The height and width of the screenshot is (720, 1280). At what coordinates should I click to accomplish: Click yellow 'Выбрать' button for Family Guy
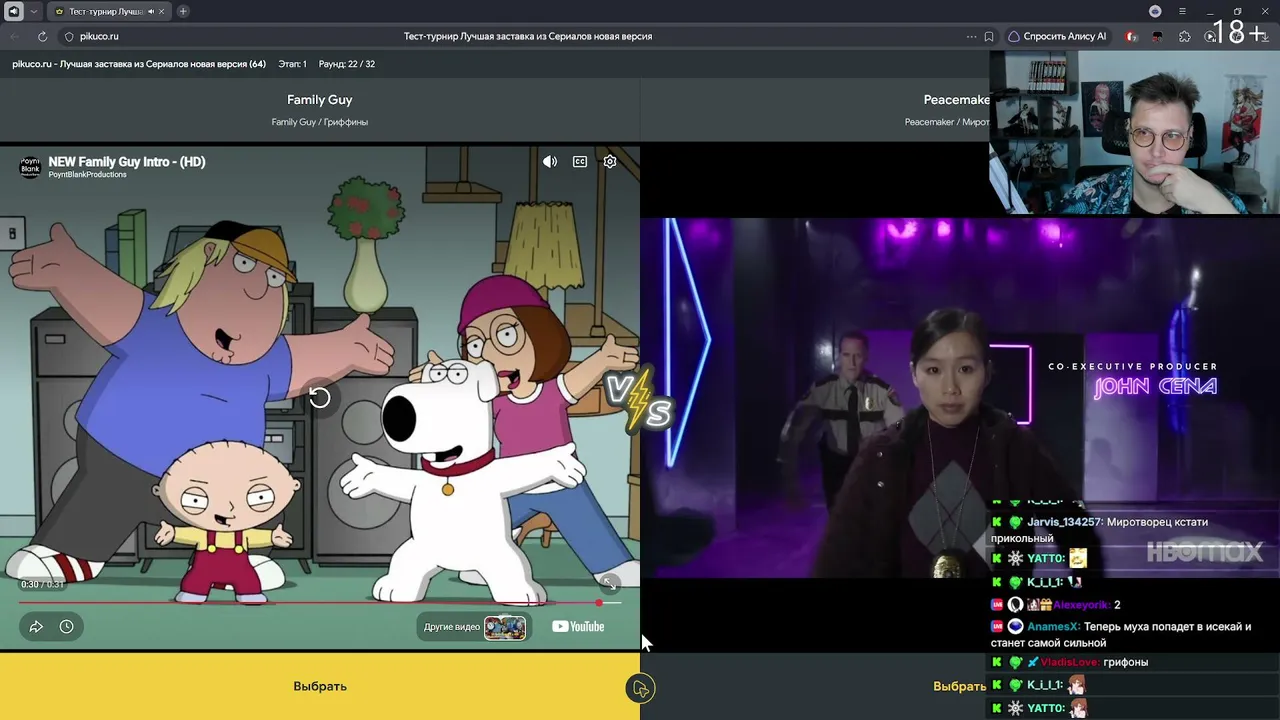tap(320, 686)
